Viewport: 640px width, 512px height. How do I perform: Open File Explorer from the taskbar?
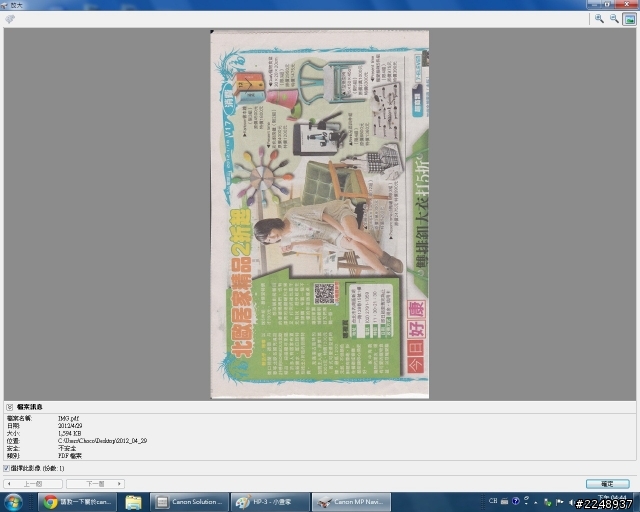click(133, 502)
